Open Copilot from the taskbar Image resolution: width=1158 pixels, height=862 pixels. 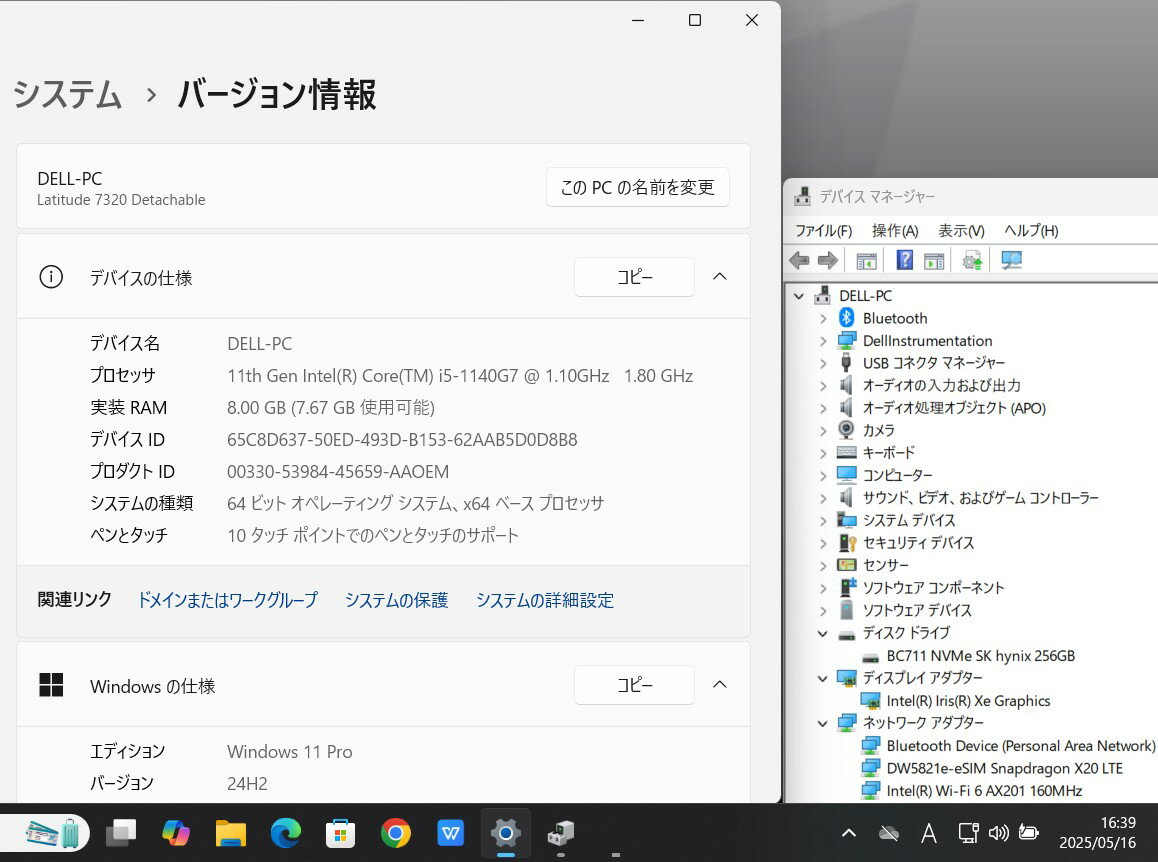coord(176,832)
